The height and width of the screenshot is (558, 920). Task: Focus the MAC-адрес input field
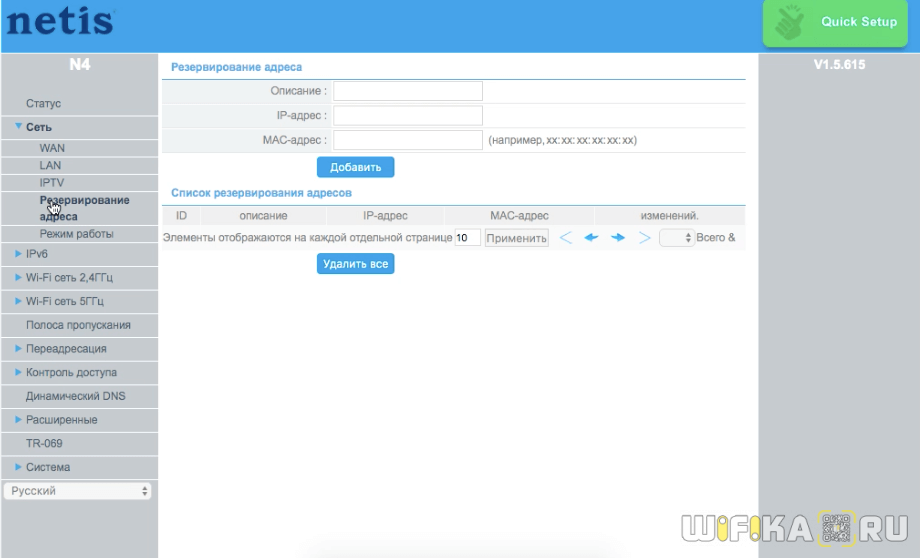click(x=407, y=140)
